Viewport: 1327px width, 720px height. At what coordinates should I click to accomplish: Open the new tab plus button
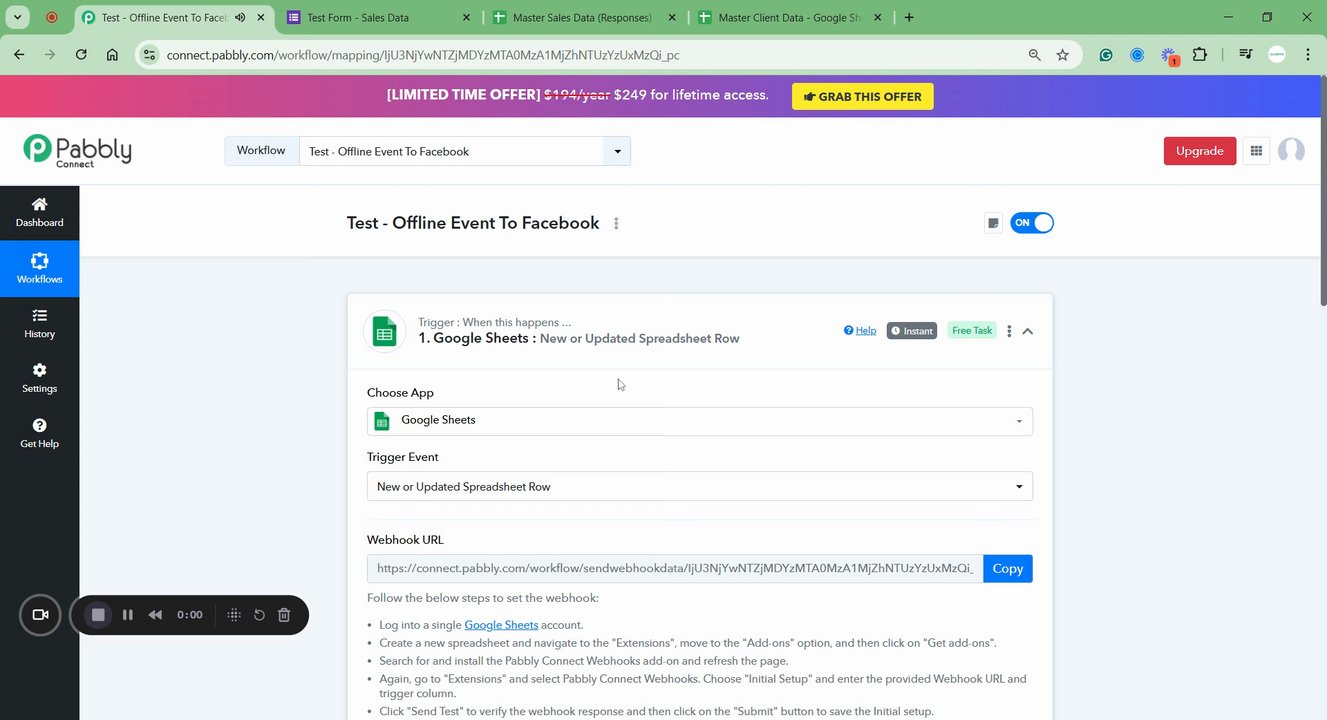click(909, 17)
